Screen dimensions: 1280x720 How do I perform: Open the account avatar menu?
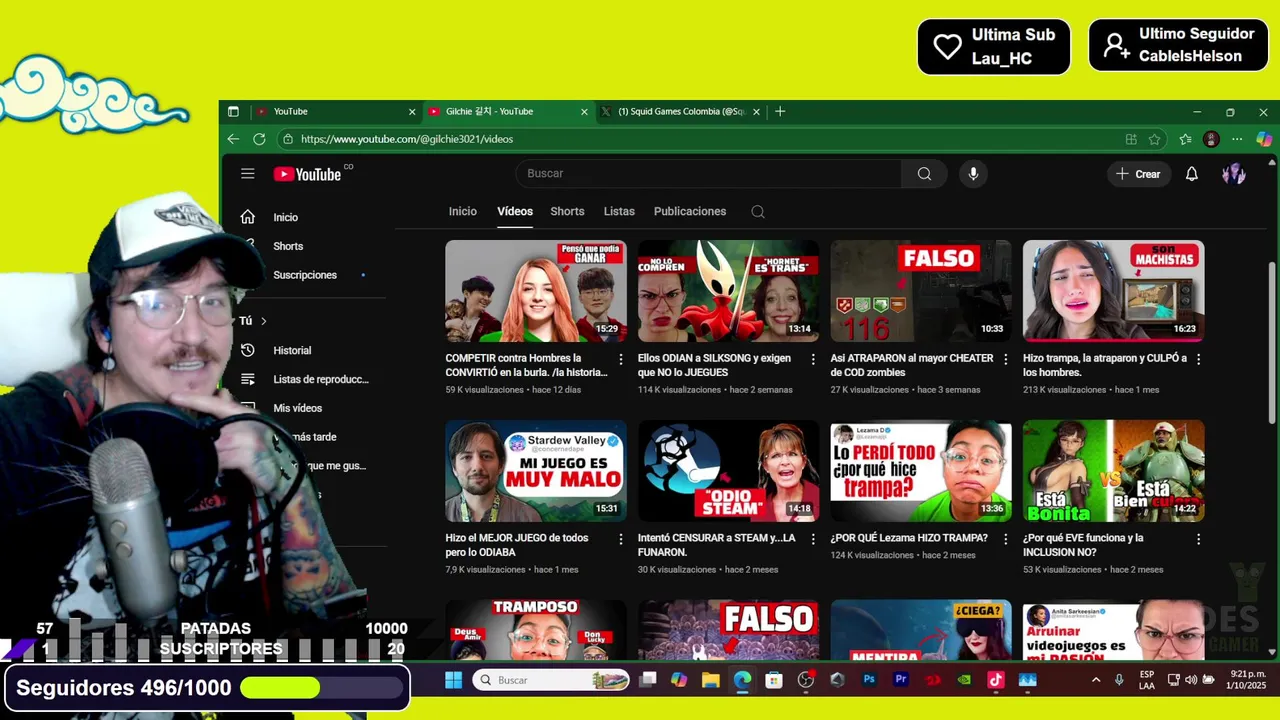1233,174
